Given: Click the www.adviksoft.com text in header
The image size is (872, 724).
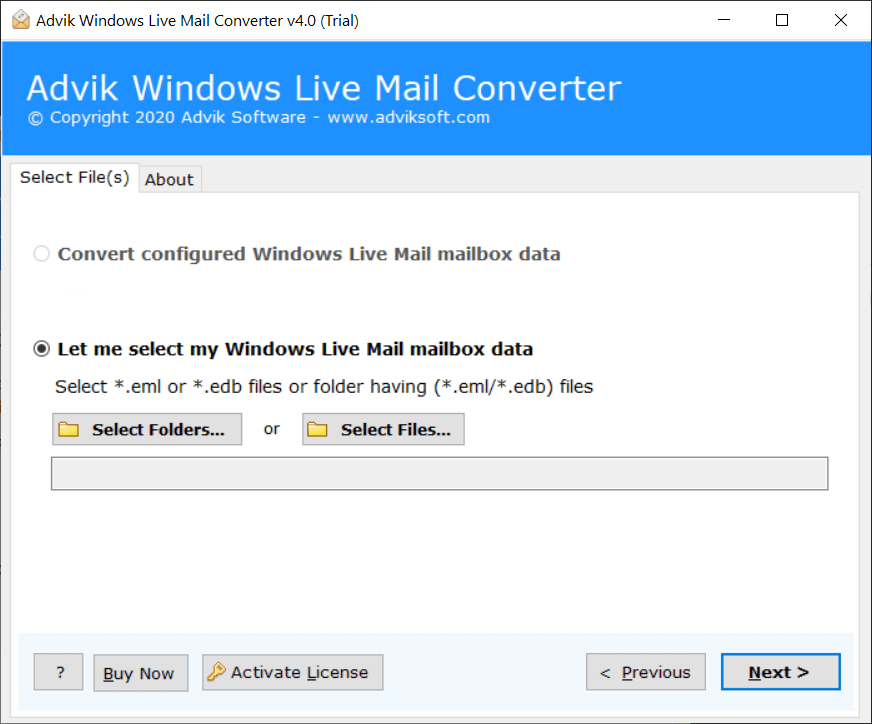Looking at the screenshot, I should 409,117.
